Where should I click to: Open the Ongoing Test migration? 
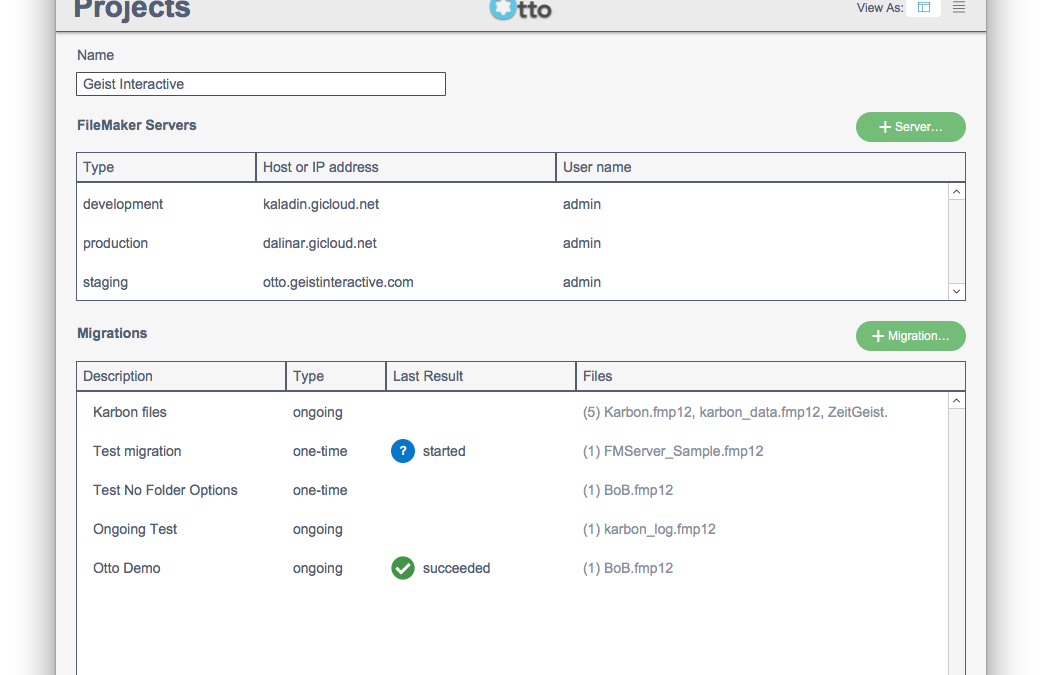pos(135,530)
